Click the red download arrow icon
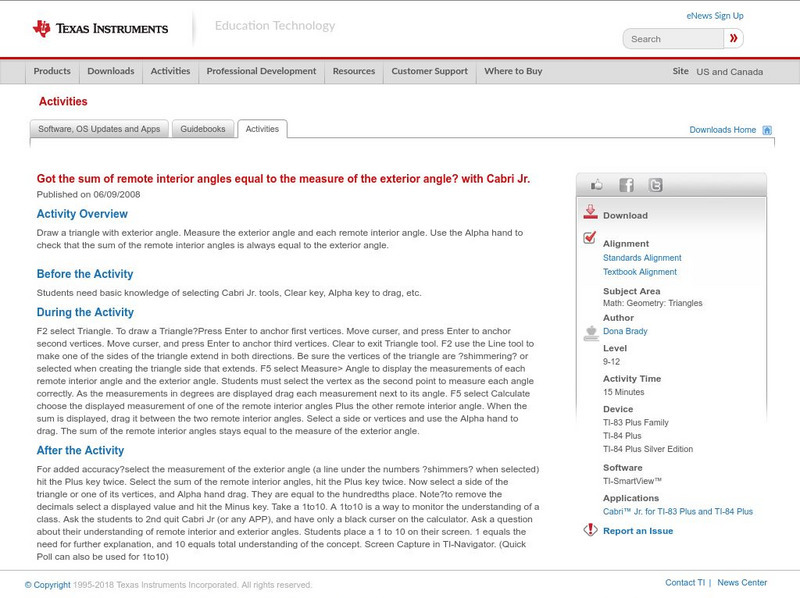800x598 pixels. point(590,212)
